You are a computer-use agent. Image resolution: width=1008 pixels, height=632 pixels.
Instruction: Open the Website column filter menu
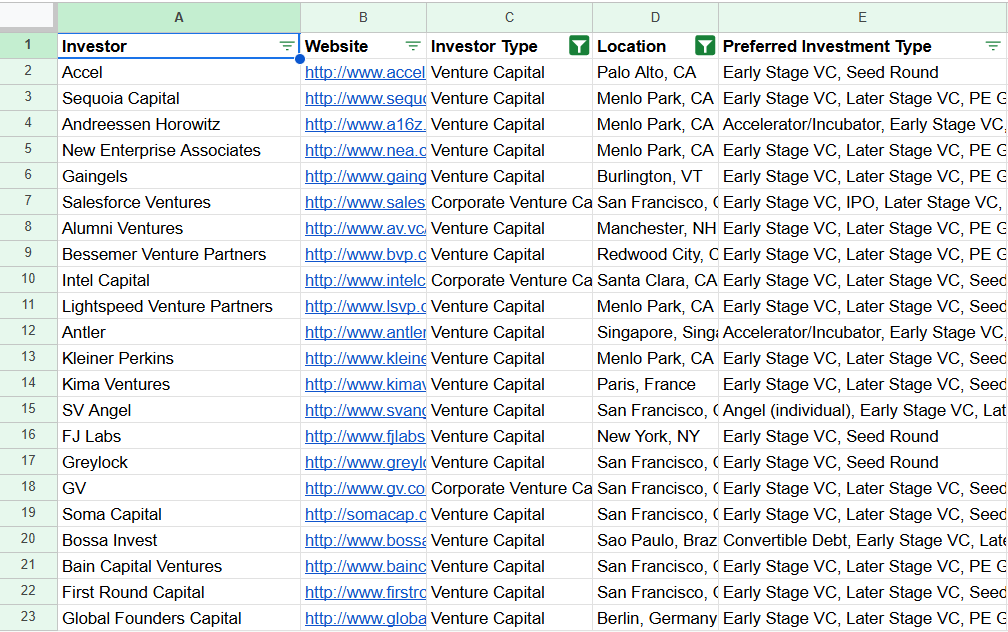(x=413, y=46)
